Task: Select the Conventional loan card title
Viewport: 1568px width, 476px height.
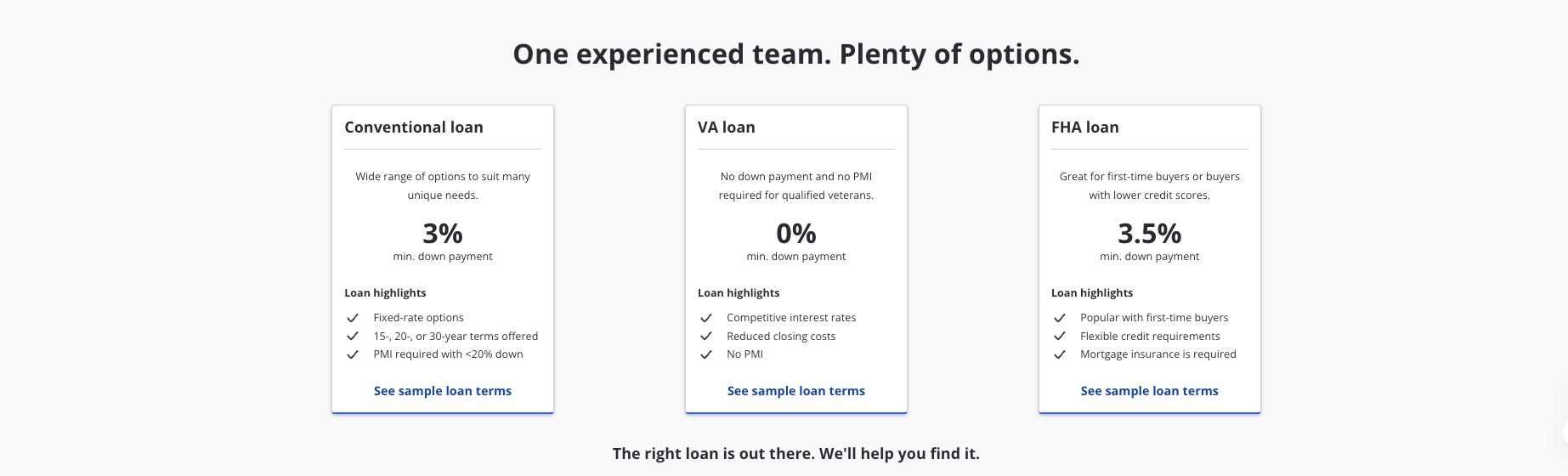Action: click(414, 127)
